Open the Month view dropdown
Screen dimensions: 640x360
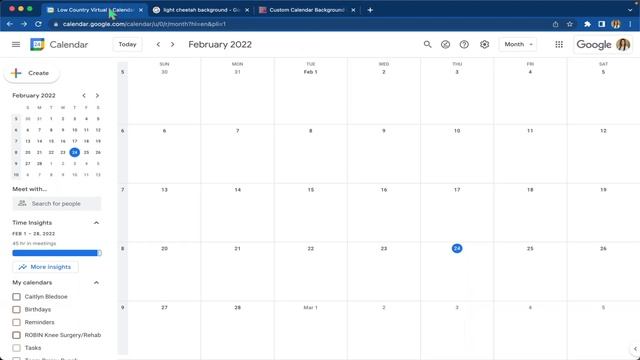(518, 44)
